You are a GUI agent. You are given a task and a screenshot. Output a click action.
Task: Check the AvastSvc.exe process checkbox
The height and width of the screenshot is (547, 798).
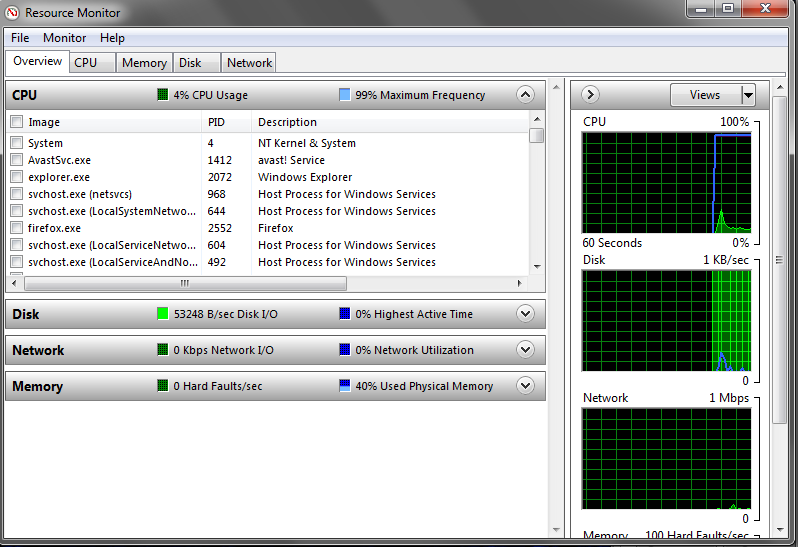click(x=17, y=160)
